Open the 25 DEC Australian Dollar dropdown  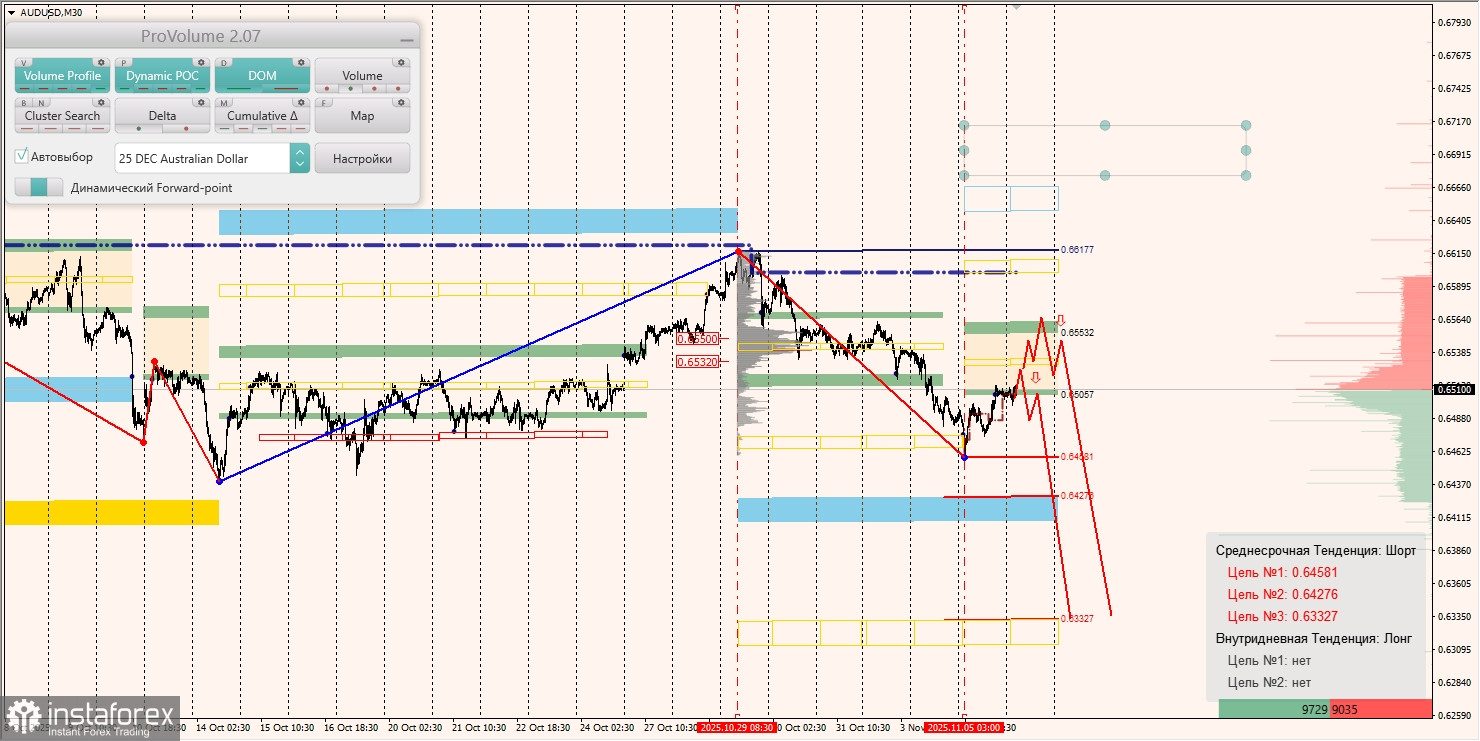click(203, 159)
